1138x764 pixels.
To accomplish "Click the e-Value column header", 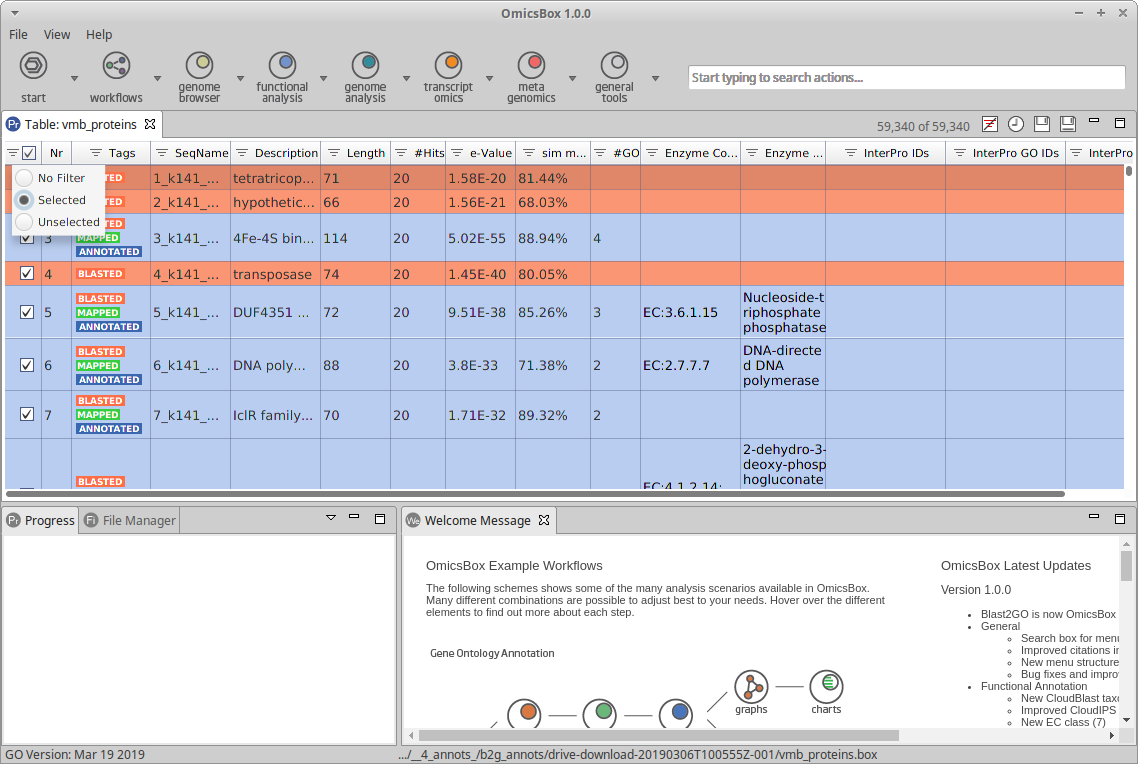I will [490, 153].
